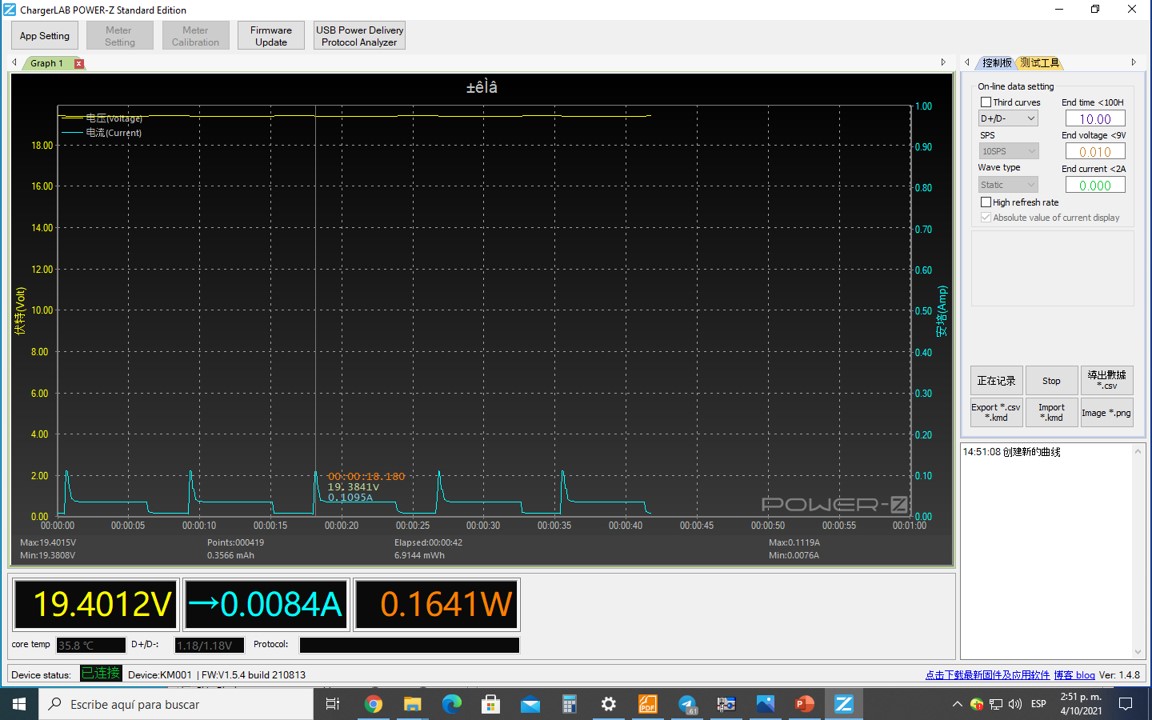Switch to the 控制板 tab

996,62
